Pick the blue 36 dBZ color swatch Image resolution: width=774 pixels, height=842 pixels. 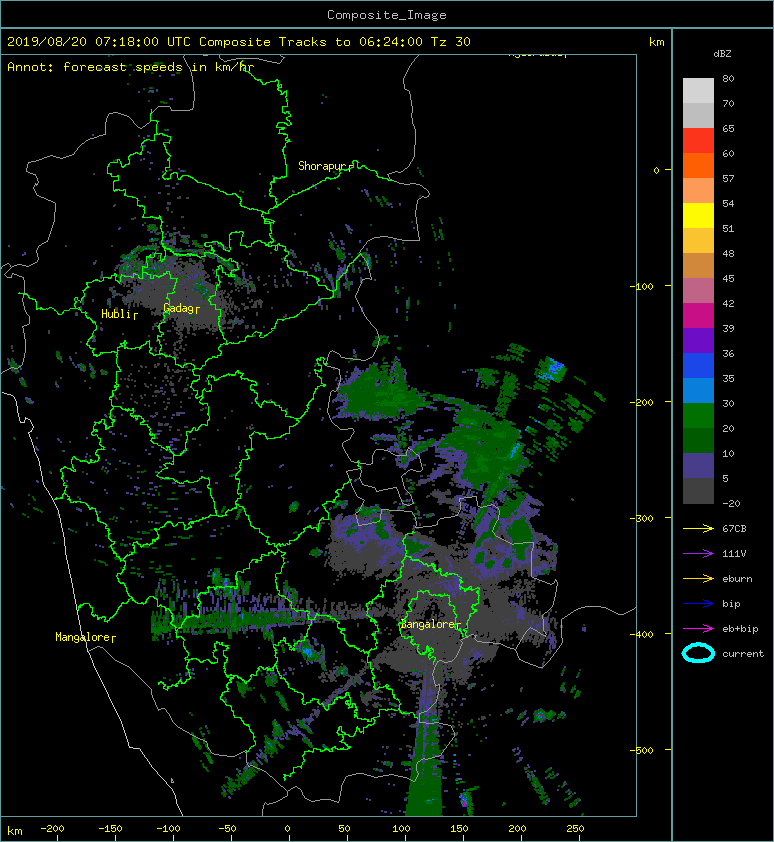pyautogui.click(x=698, y=366)
